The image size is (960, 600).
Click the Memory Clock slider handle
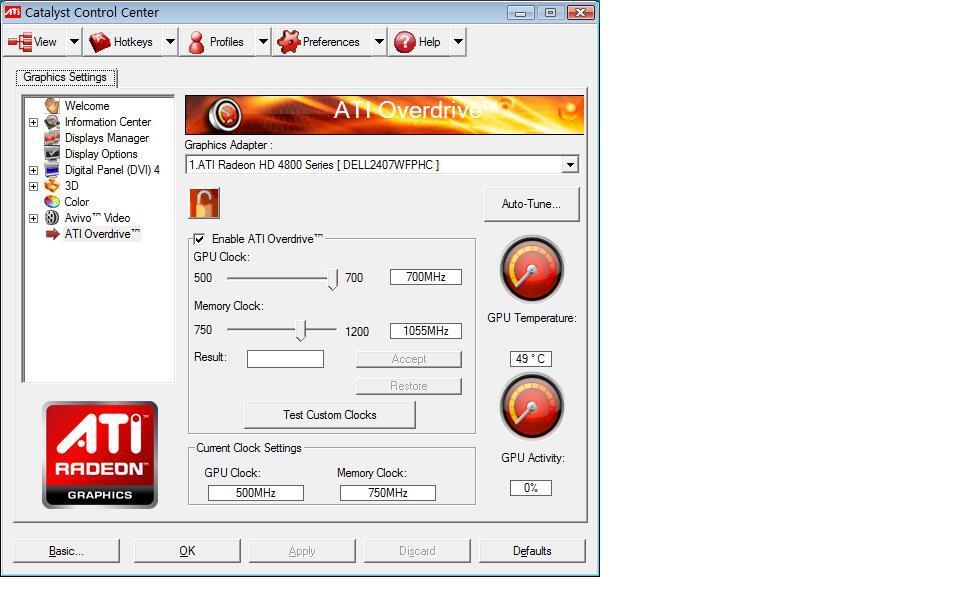tap(300, 330)
